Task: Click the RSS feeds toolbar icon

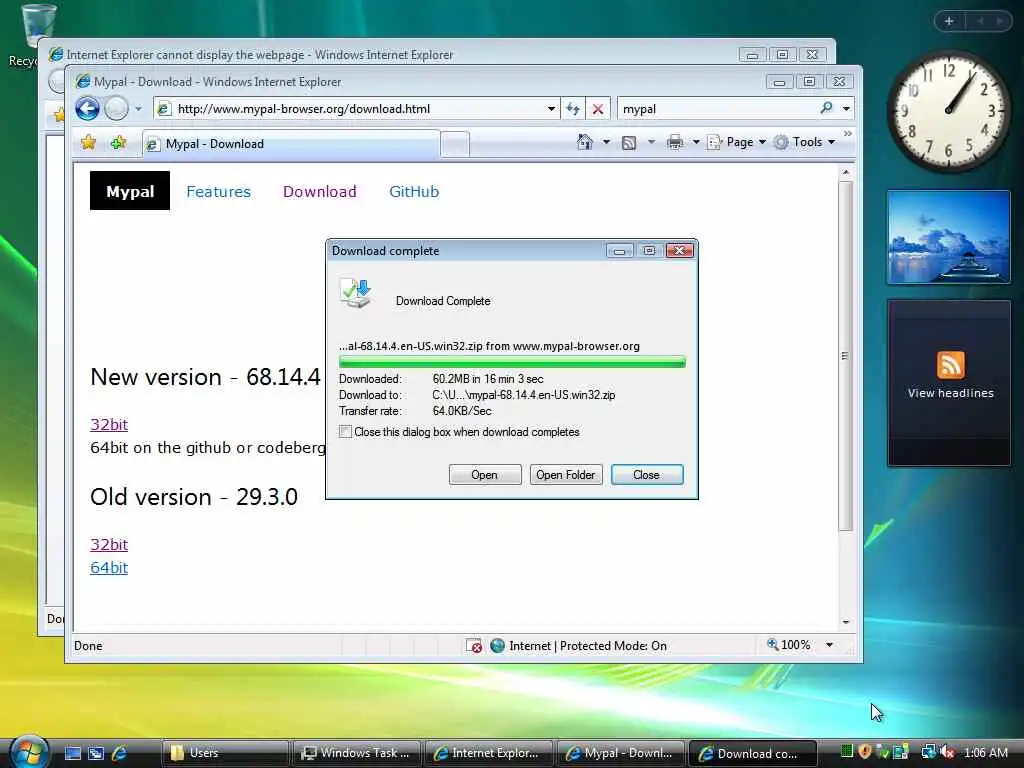Action: pyautogui.click(x=629, y=142)
